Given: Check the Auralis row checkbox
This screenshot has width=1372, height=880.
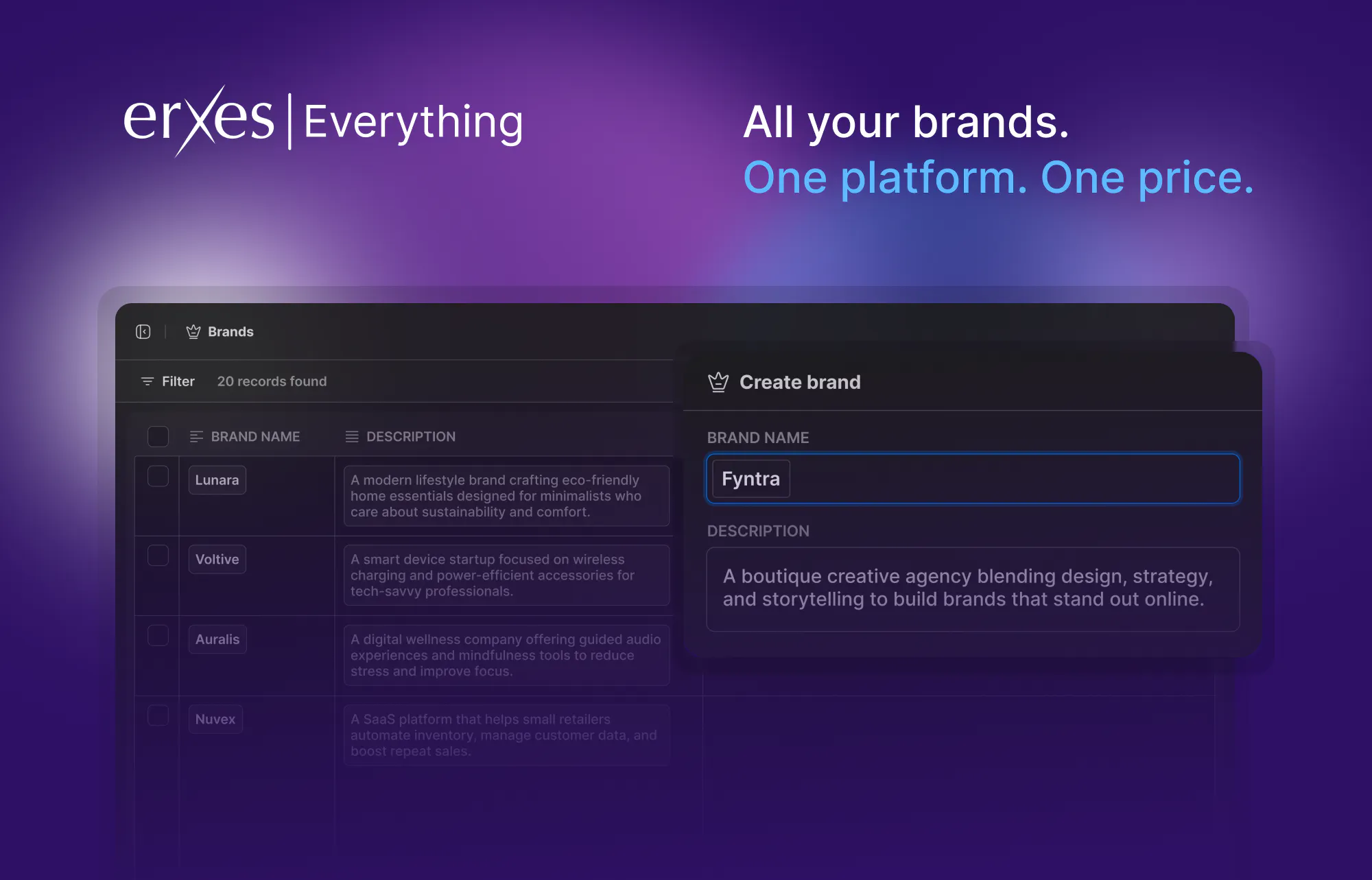Looking at the screenshot, I should (158, 636).
